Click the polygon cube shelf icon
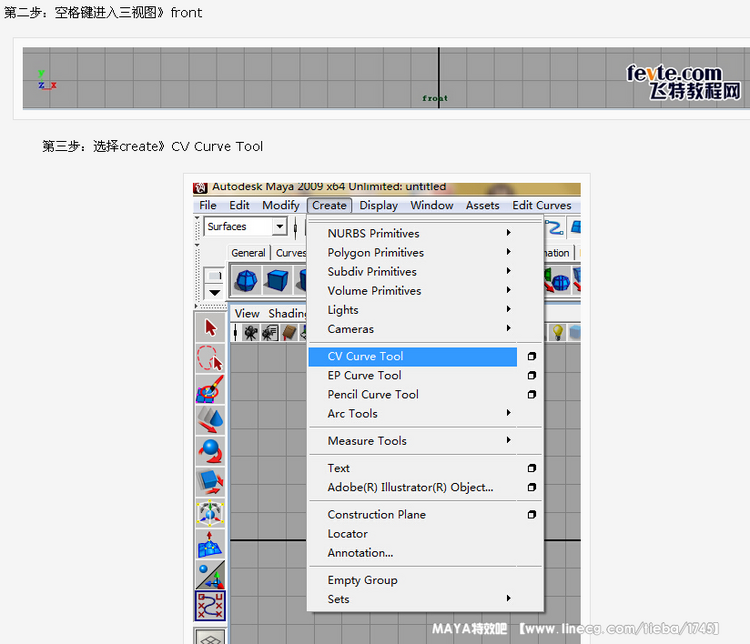Image resolution: width=750 pixels, height=644 pixels. click(277, 280)
